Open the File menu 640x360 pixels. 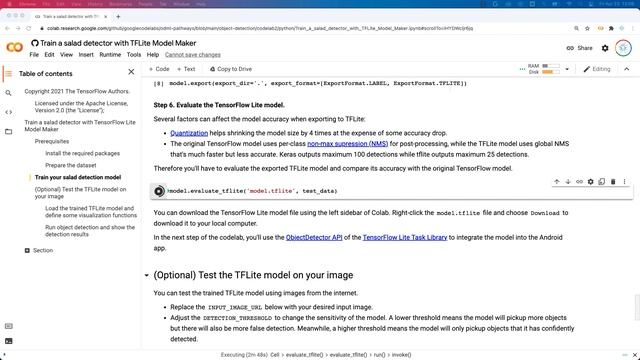(x=34, y=55)
